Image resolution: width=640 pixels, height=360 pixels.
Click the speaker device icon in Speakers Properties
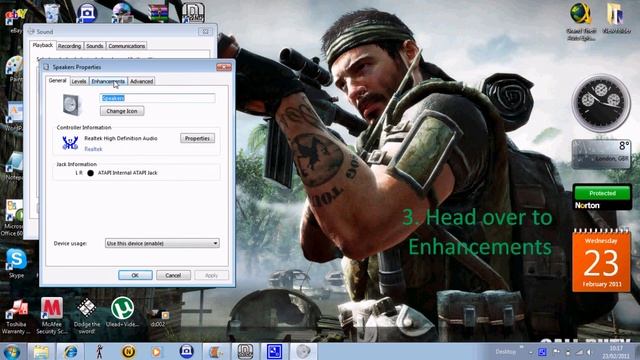tap(72, 104)
